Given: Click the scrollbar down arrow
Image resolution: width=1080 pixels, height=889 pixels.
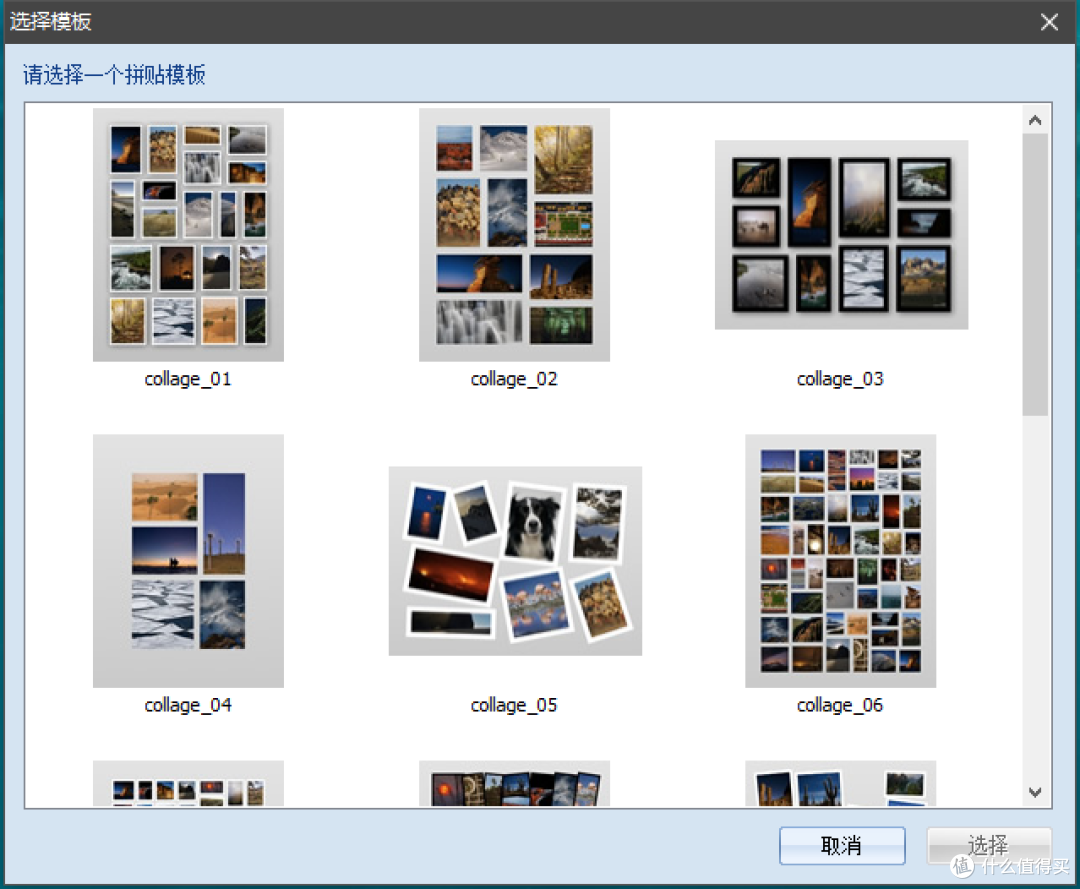Looking at the screenshot, I should [x=1035, y=792].
